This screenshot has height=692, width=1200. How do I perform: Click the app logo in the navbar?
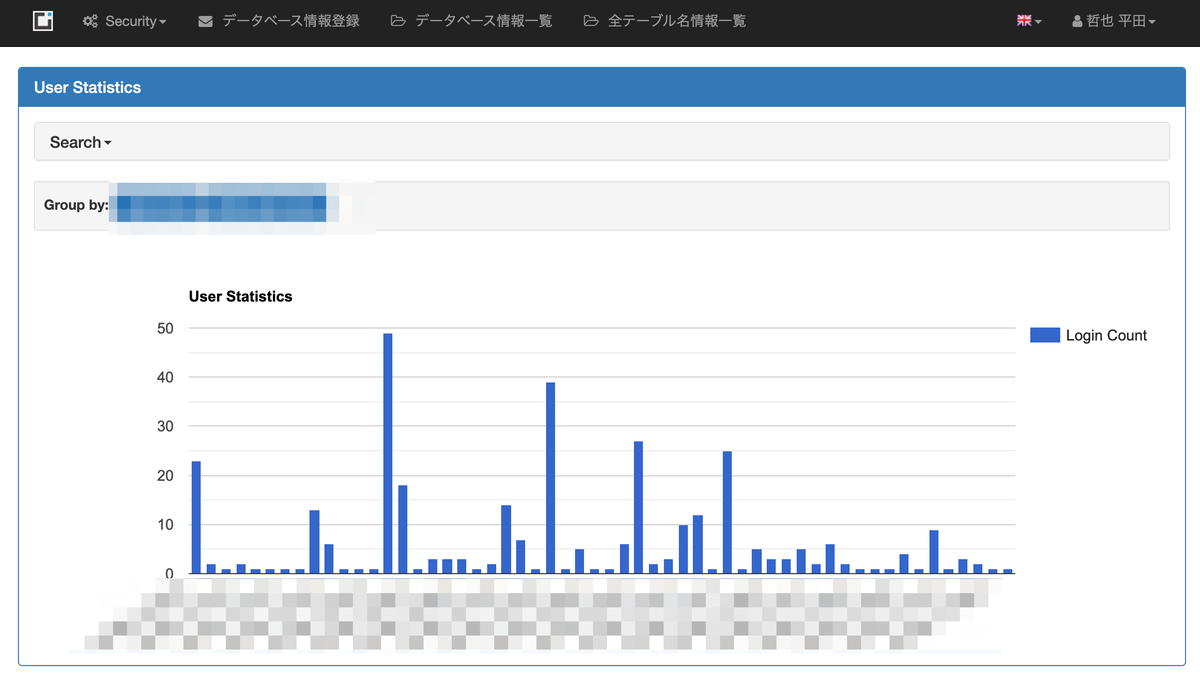pos(43,21)
